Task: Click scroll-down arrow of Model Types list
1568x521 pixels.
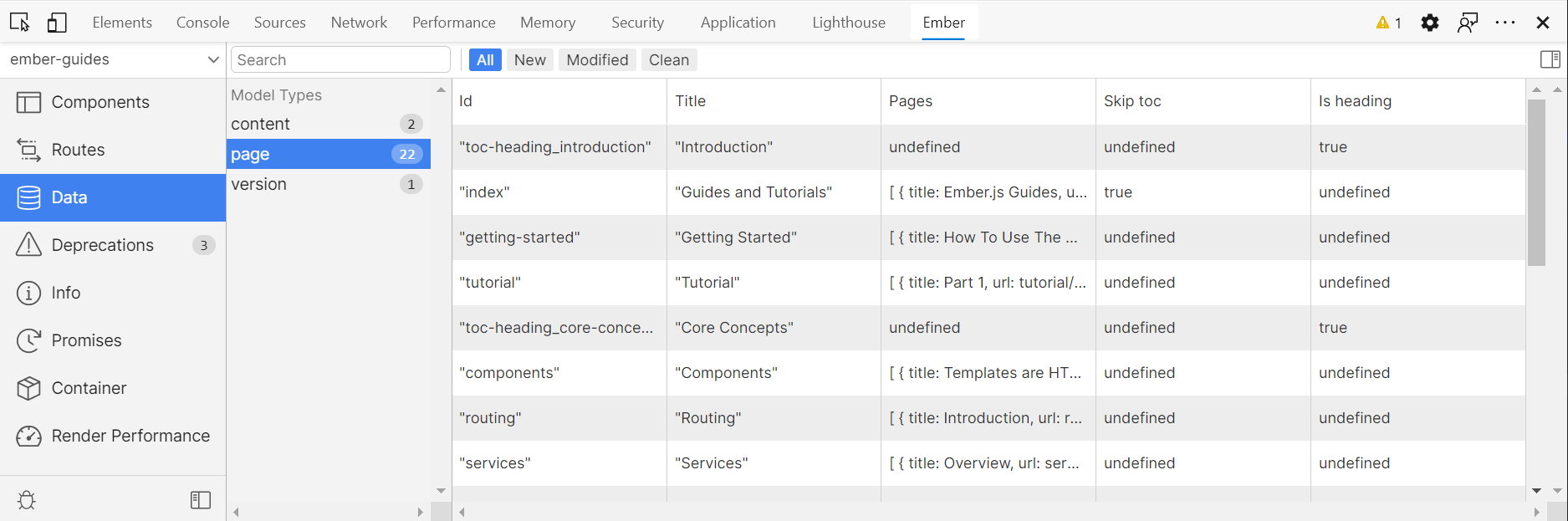Action: 441,491
